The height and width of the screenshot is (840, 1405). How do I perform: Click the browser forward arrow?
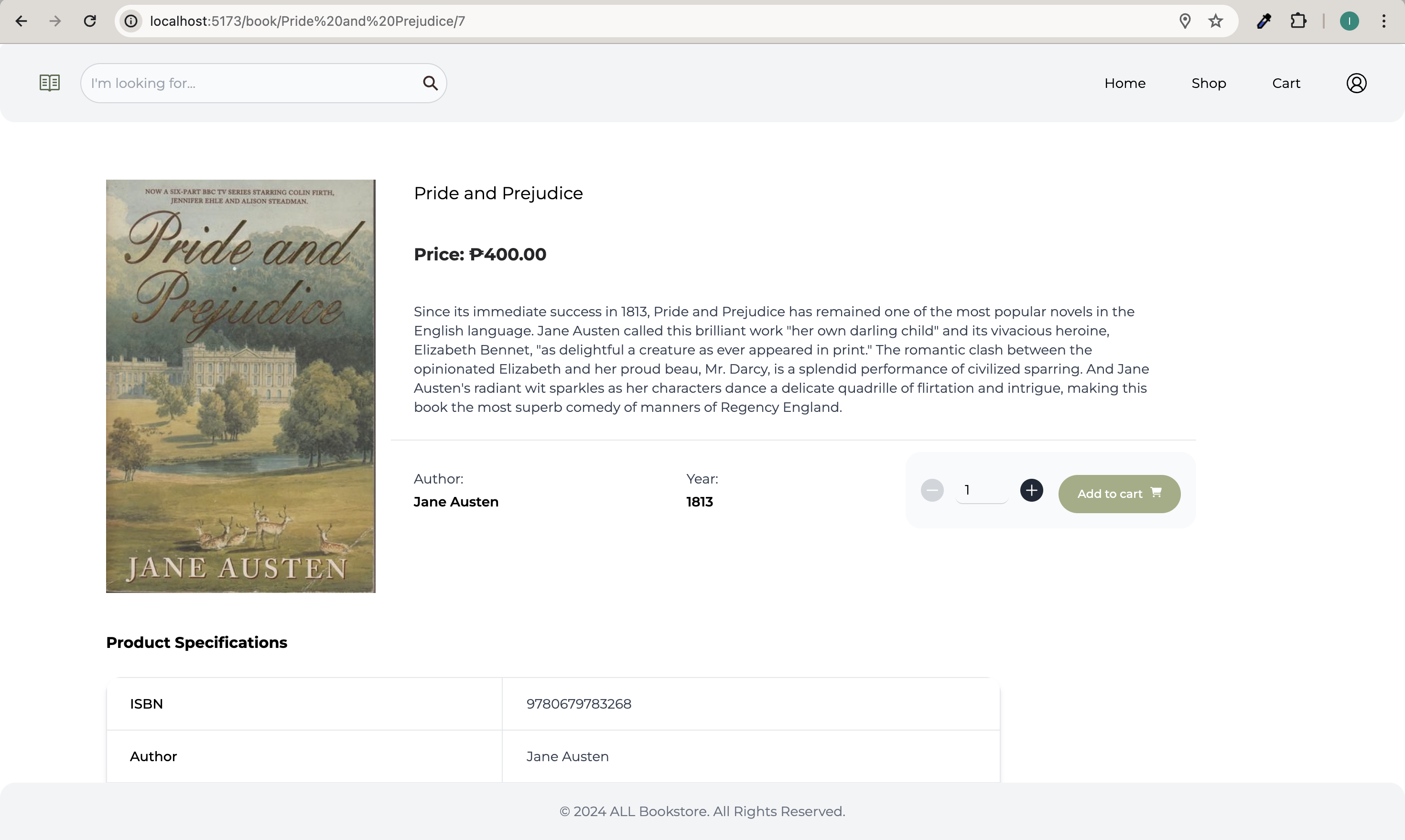coord(55,21)
